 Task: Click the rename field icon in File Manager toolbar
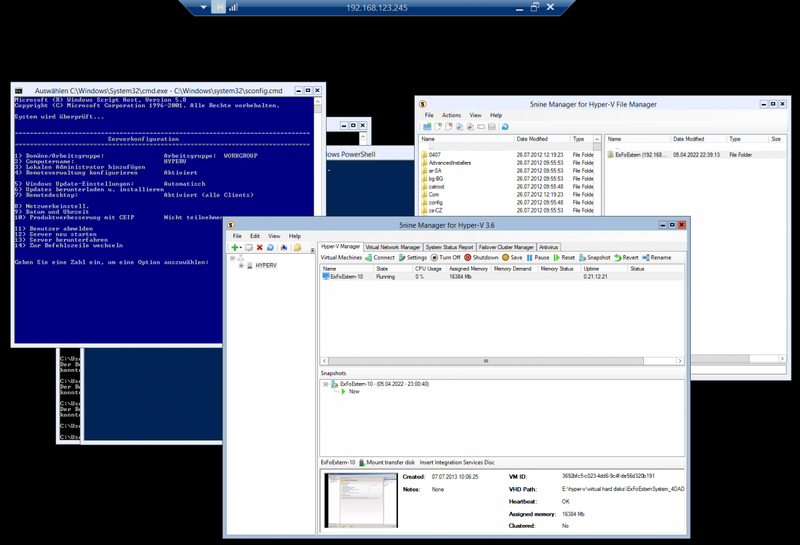pyautogui.click(x=481, y=127)
